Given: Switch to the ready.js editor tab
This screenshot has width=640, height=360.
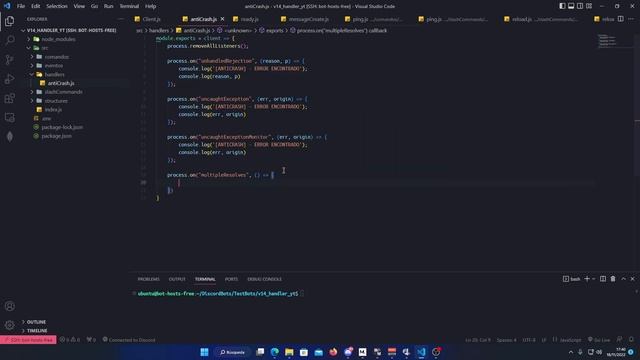Looking at the screenshot, I should click(x=249, y=19).
